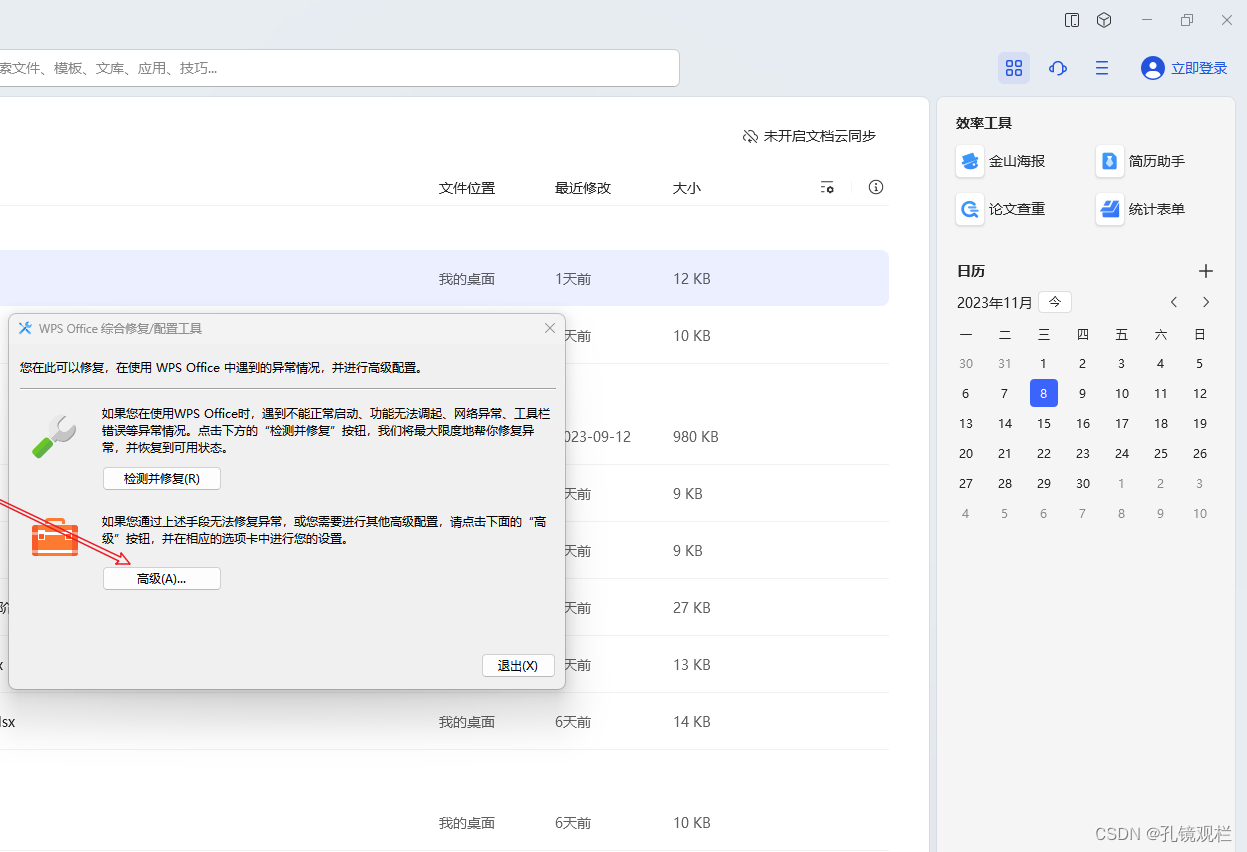Open the customer service headset icon
The image size is (1247, 852).
coord(1058,68)
